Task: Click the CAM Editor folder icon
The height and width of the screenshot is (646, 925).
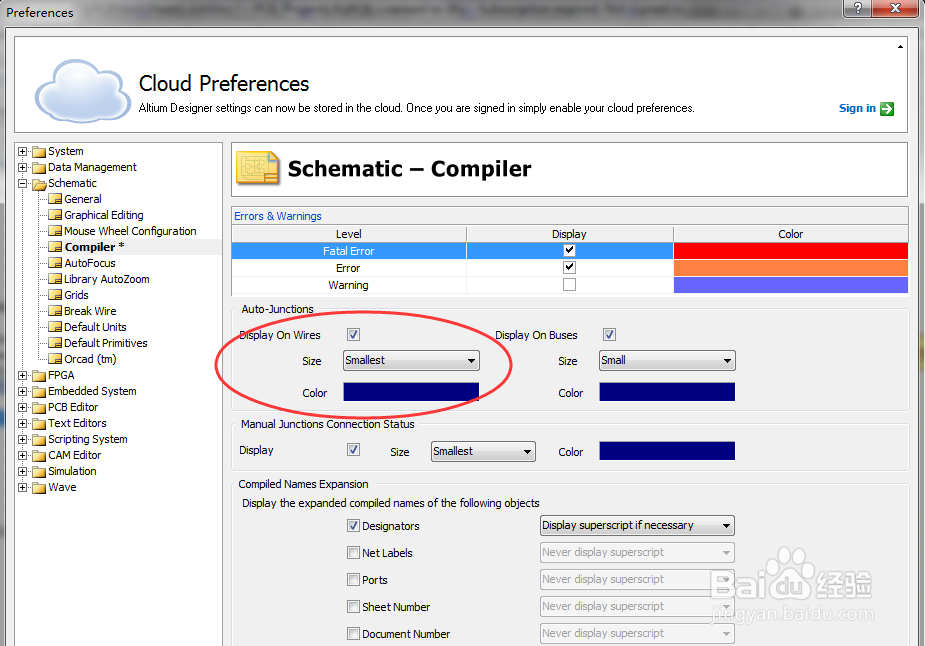Action: pos(39,455)
